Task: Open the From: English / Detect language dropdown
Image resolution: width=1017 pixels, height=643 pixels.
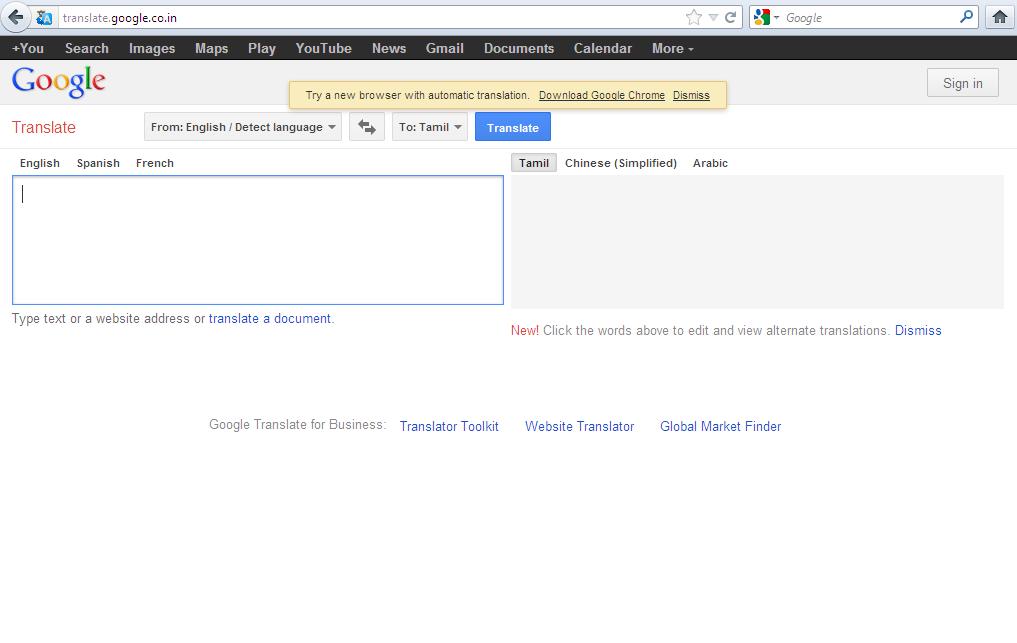Action: pyautogui.click(x=243, y=127)
